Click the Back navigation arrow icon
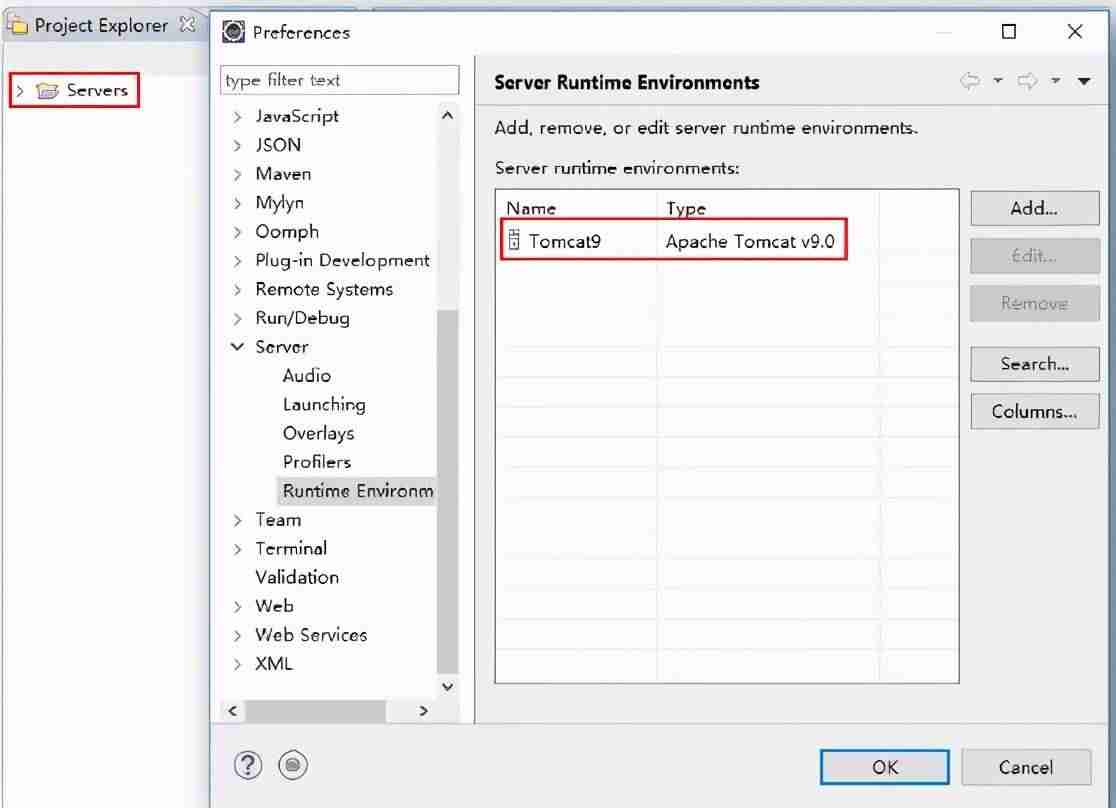1116x808 pixels. [x=969, y=81]
